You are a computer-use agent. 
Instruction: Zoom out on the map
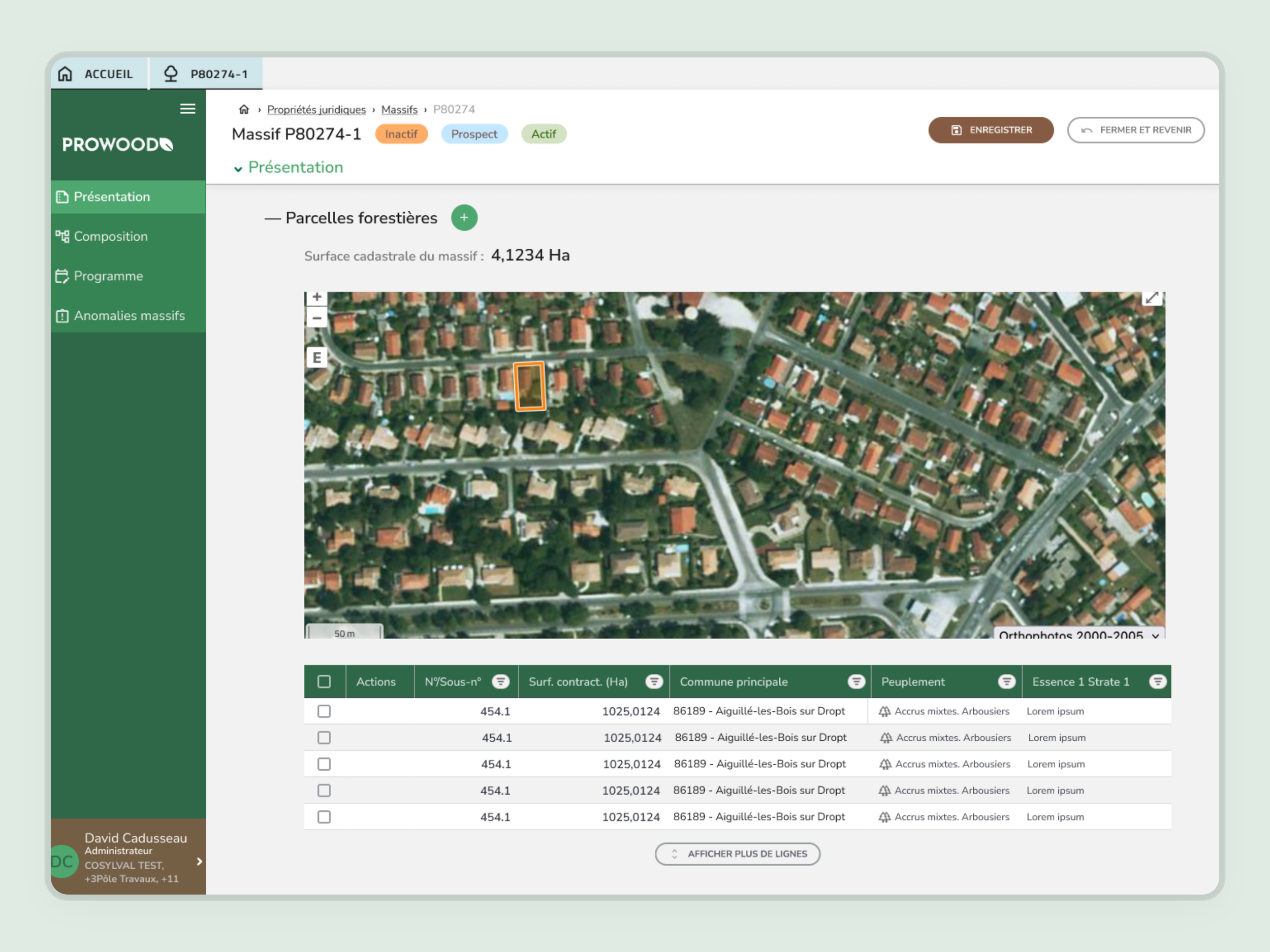tap(317, 318)
